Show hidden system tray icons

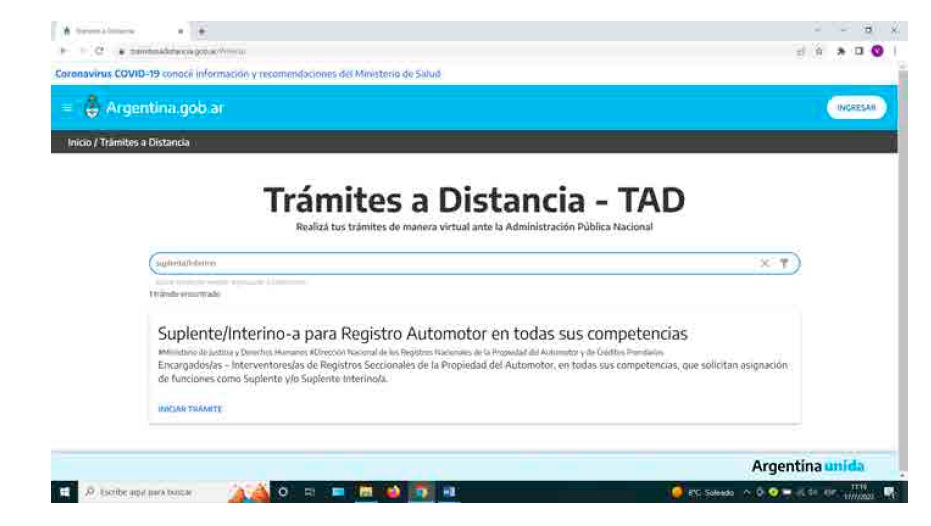746,492
